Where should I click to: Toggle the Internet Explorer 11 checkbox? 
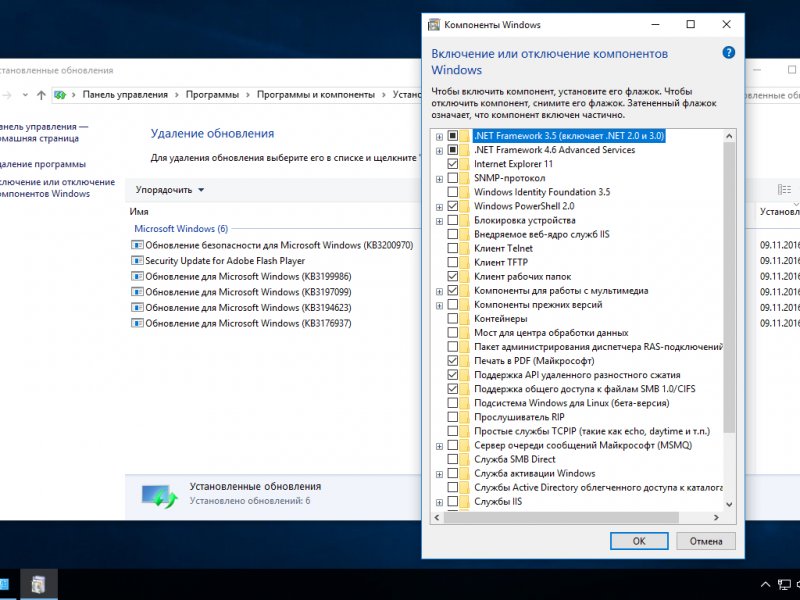453,164
